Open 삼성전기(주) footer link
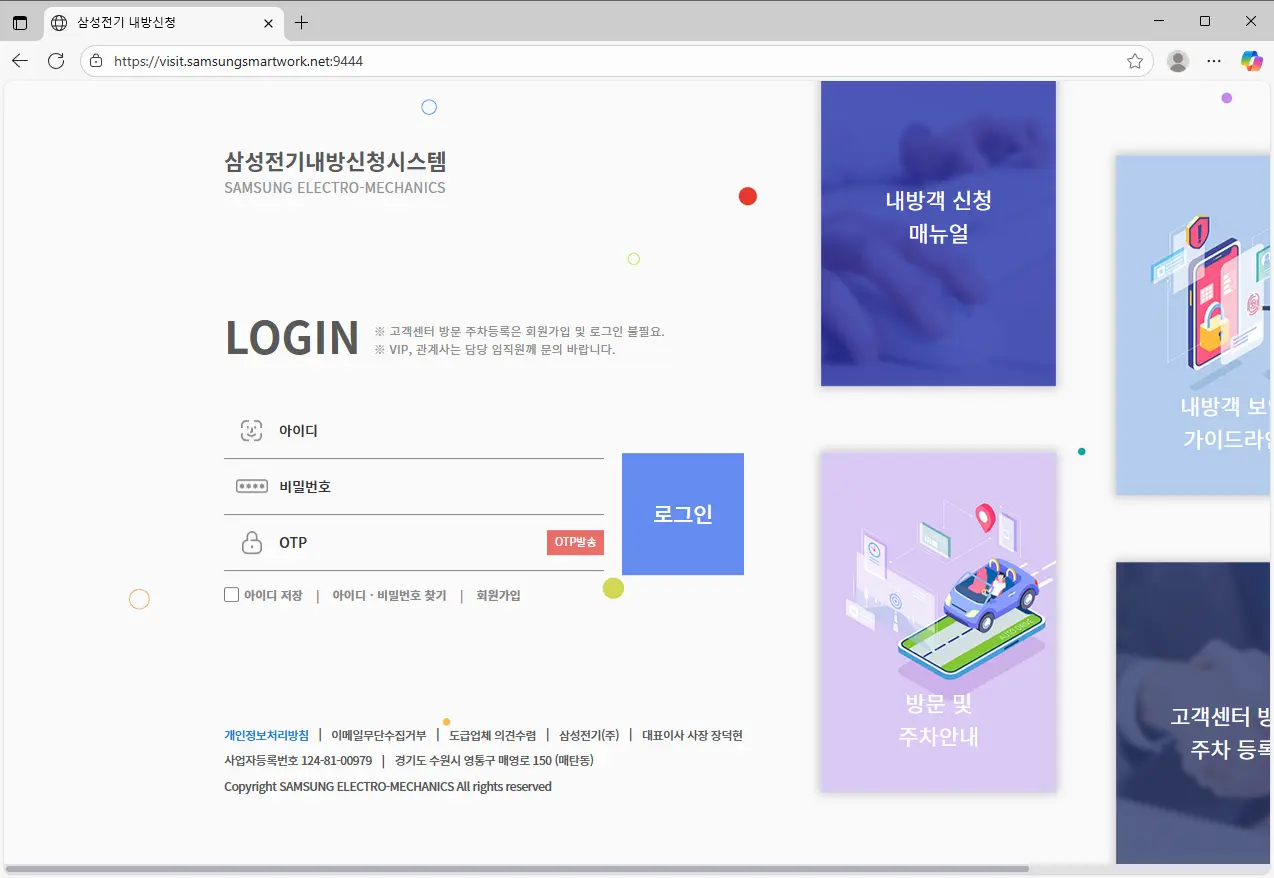The image size is (1274, 878). tap(589, 735)
